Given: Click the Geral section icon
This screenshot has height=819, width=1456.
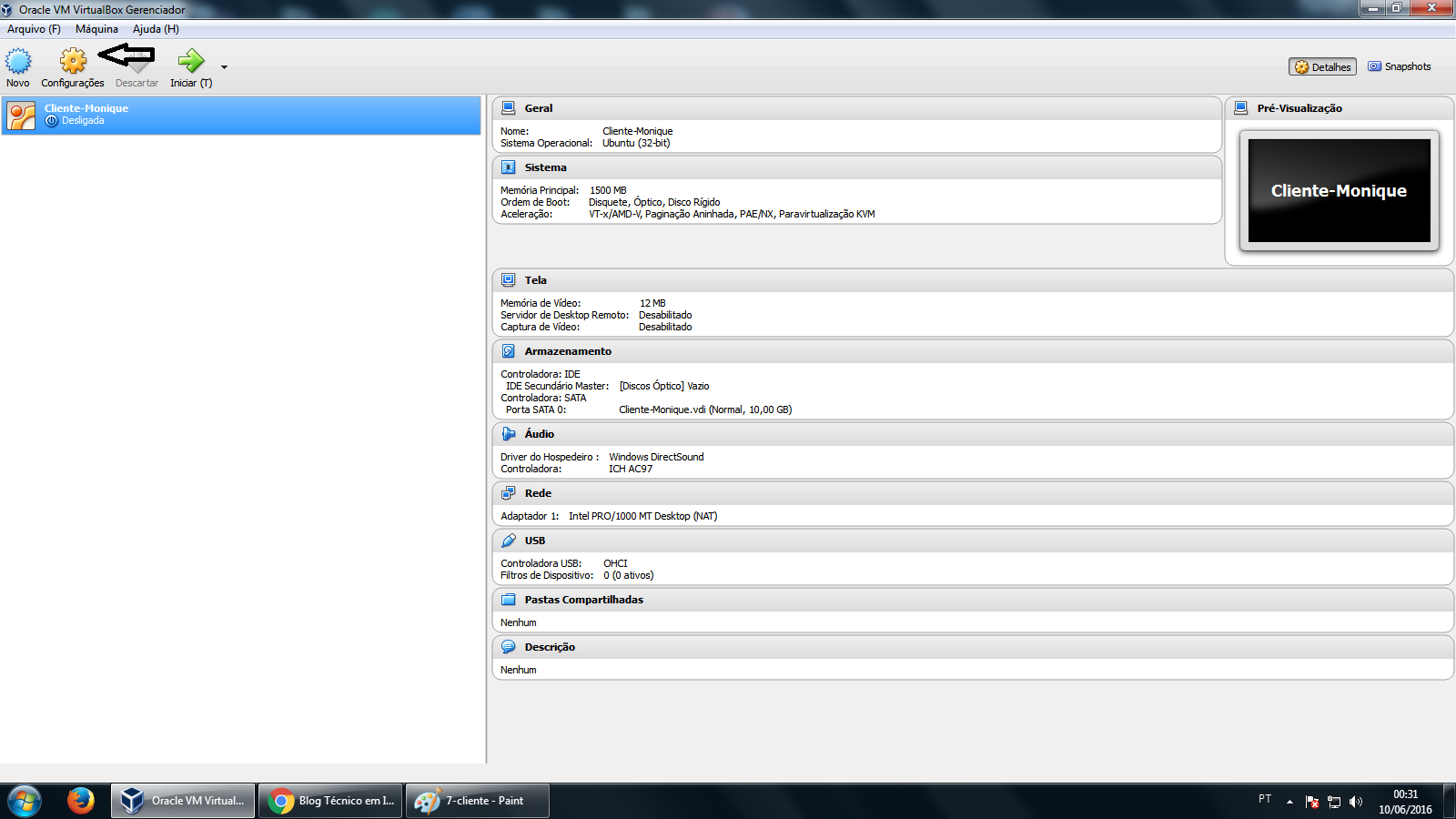Looking at the screenshot, I should 509,108.
